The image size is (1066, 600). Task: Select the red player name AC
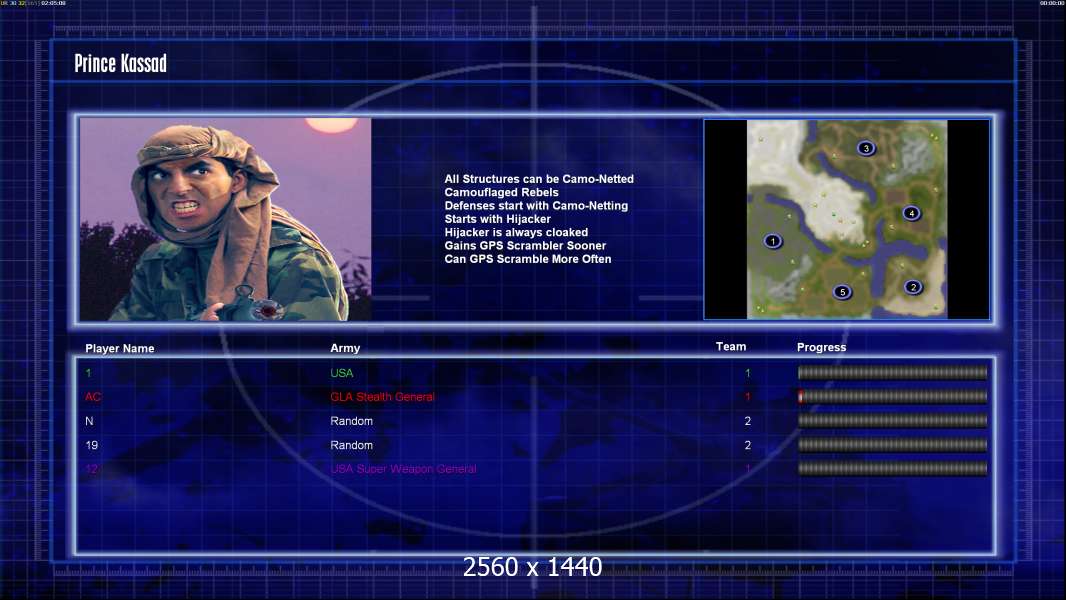point(93,397)
